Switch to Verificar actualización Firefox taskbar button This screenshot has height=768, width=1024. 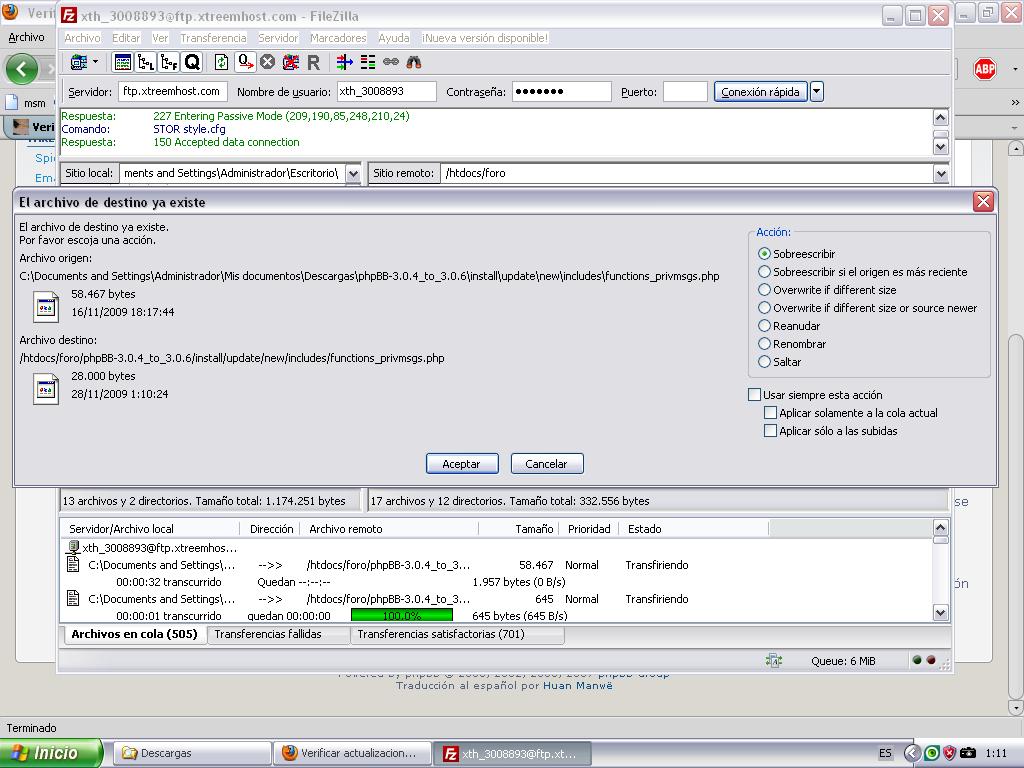pos(352,753)
